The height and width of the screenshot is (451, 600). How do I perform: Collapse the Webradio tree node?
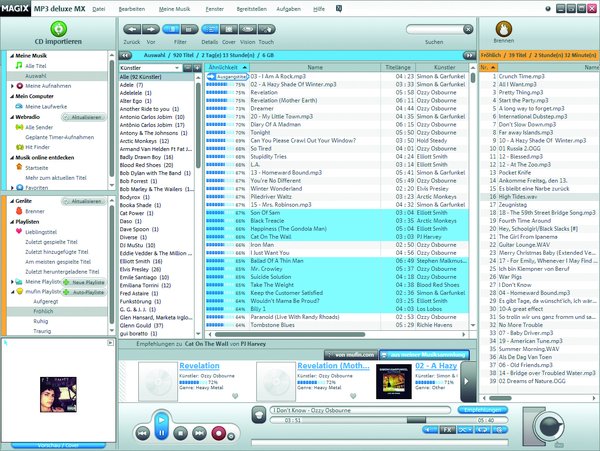(x=12, y=117)
